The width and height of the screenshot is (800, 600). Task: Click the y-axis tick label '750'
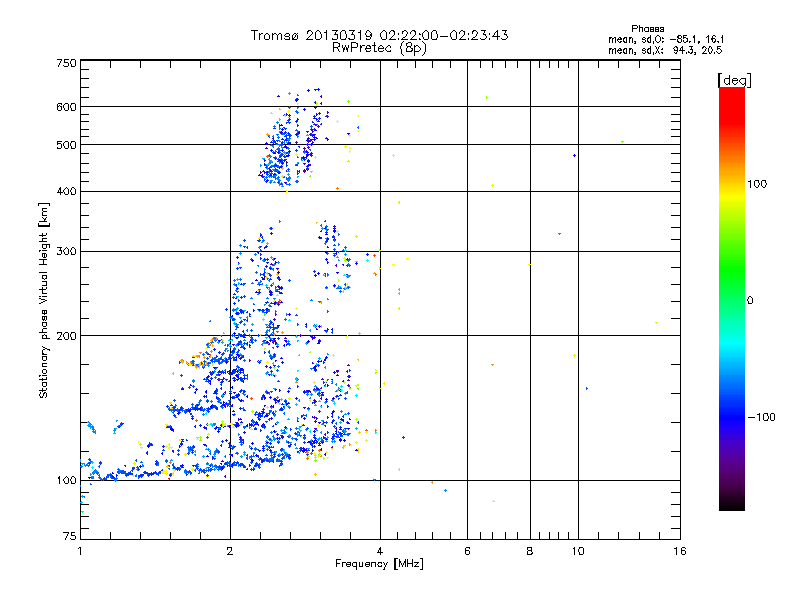[66, 63]
